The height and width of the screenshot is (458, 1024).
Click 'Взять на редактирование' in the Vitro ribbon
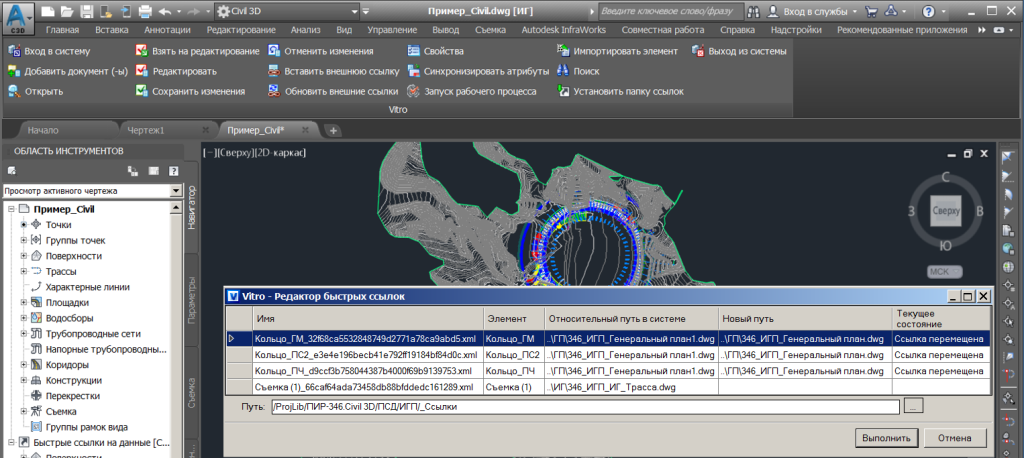[204, 50]
